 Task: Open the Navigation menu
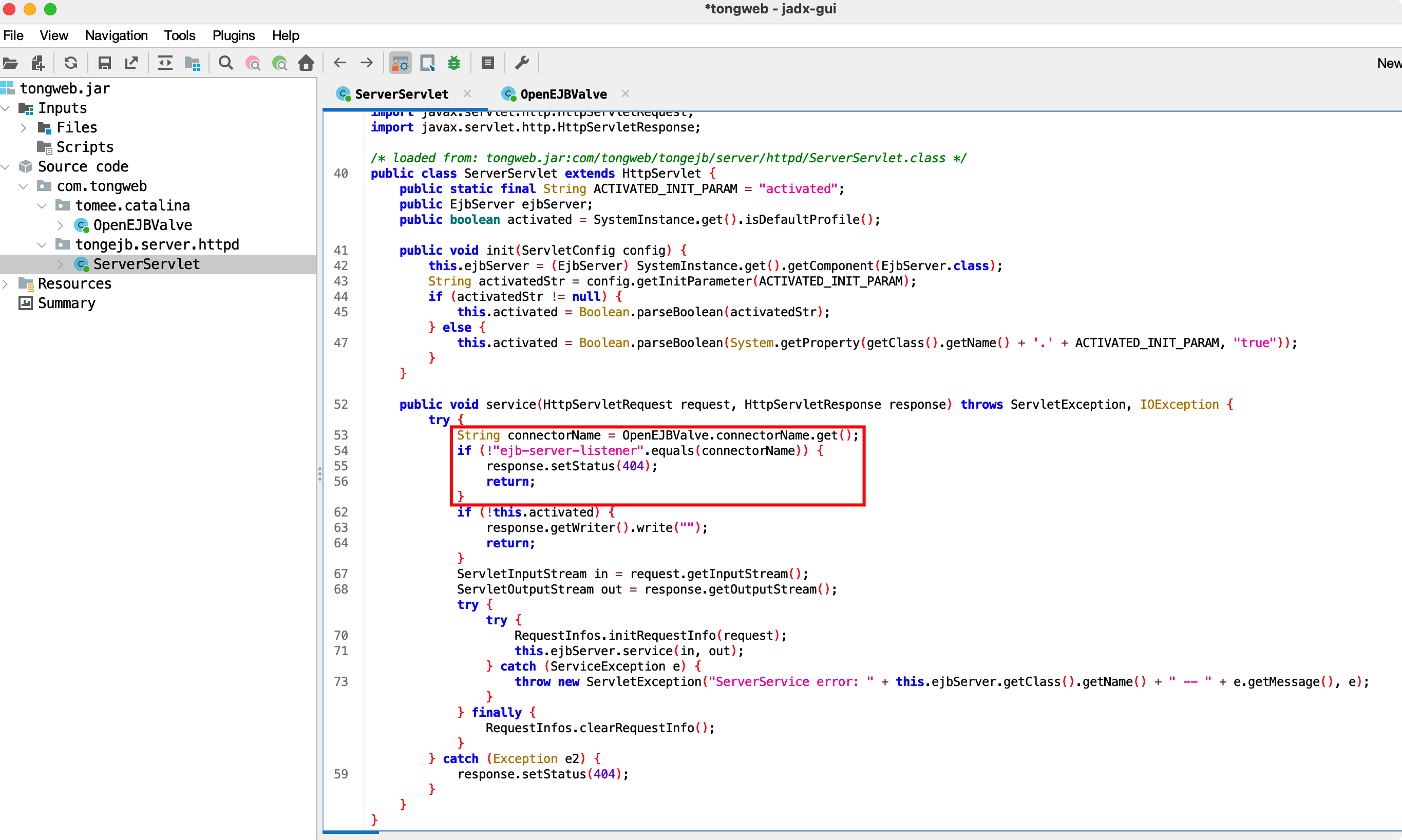116,35
